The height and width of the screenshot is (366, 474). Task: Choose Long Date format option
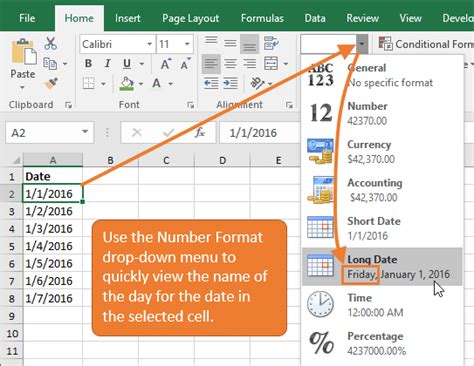(x=382, y=267)
